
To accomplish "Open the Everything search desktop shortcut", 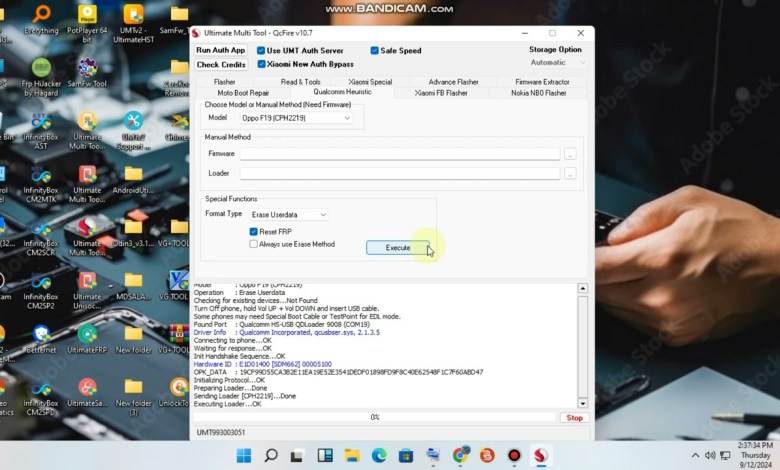I will point(41,20).
